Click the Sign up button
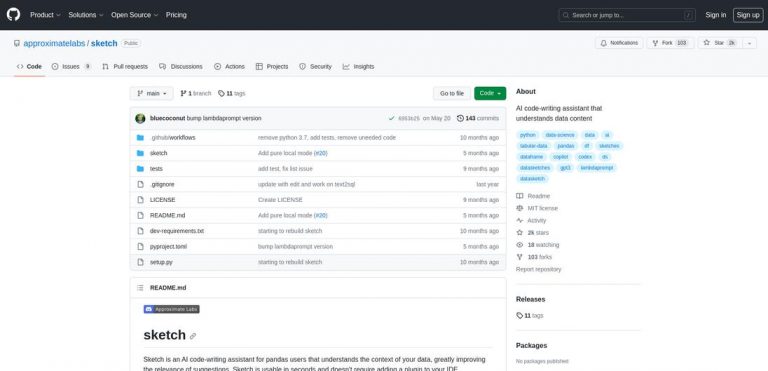Screen dimensions: 768x371 pyautogui.click(x=748, y=15)
